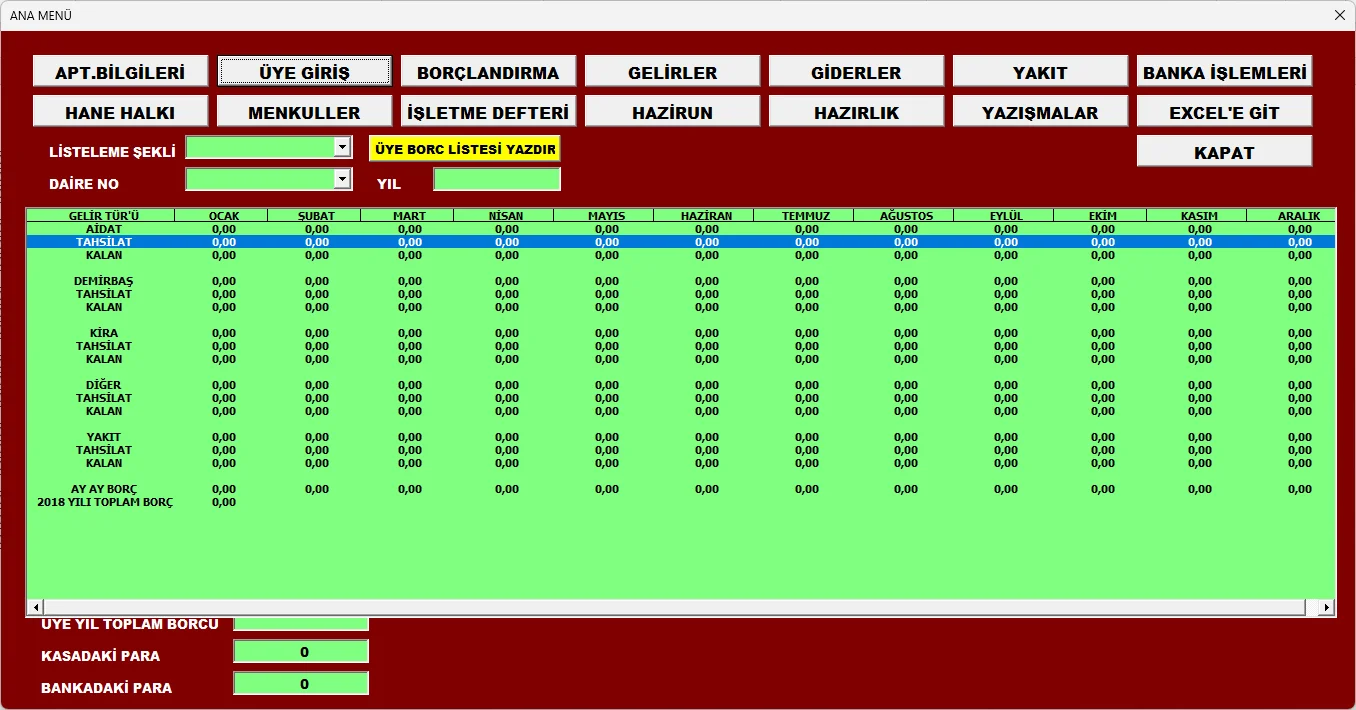Click the right arrow of horizontal scrollbar
The image size is (1356, 710).
coord(1326,608)
